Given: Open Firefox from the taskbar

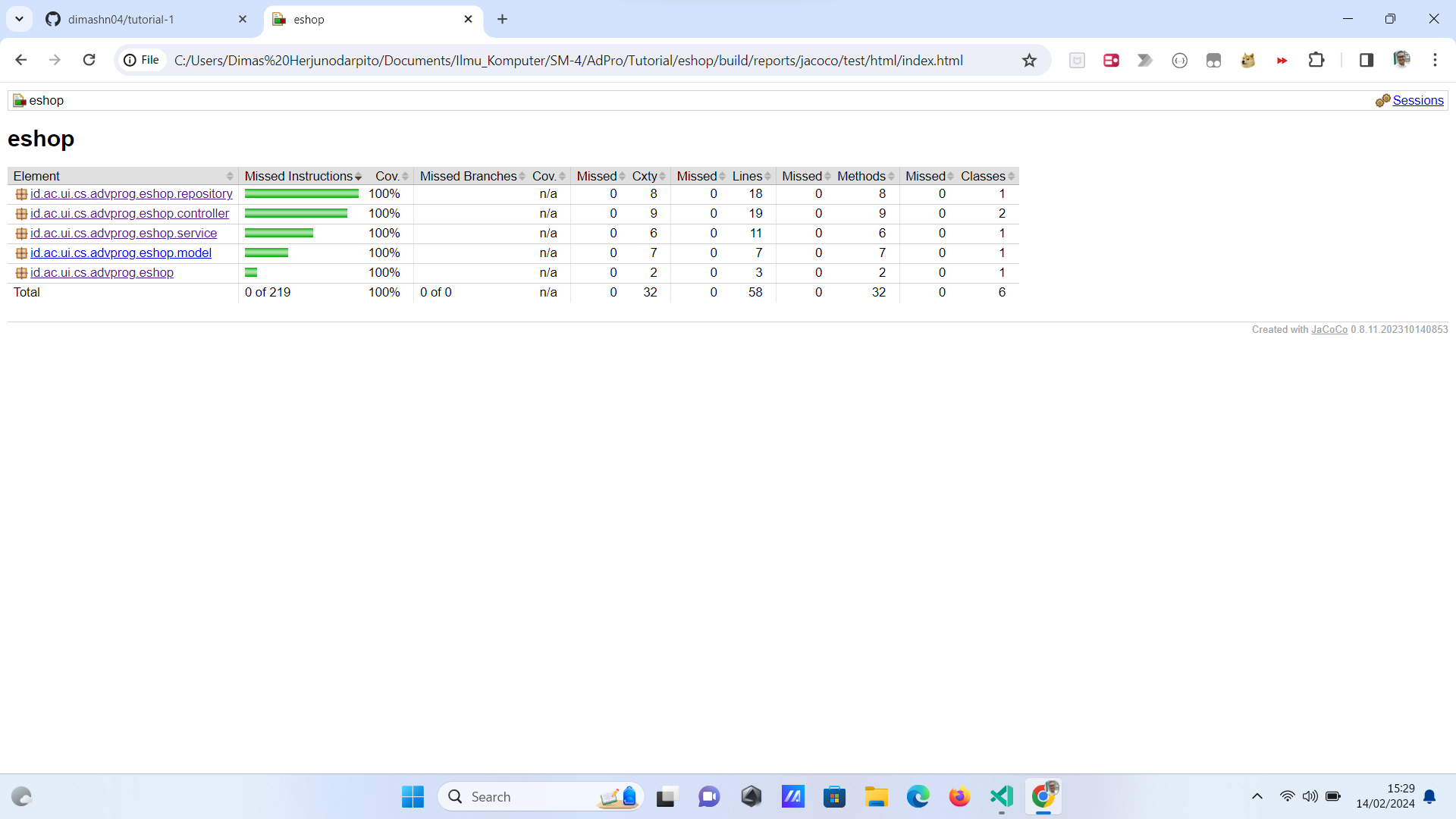Looking at the screenshot, I should point(959,797).
